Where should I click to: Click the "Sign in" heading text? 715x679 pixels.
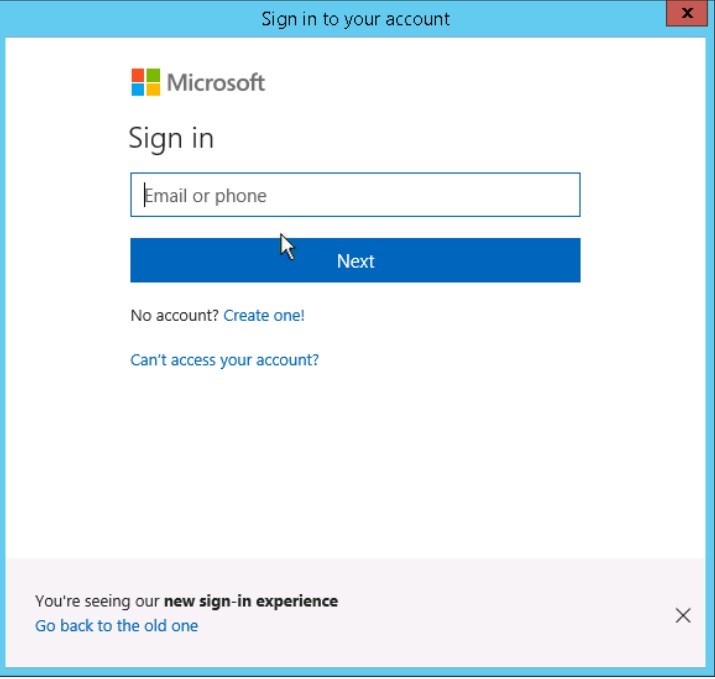[171, 138]
